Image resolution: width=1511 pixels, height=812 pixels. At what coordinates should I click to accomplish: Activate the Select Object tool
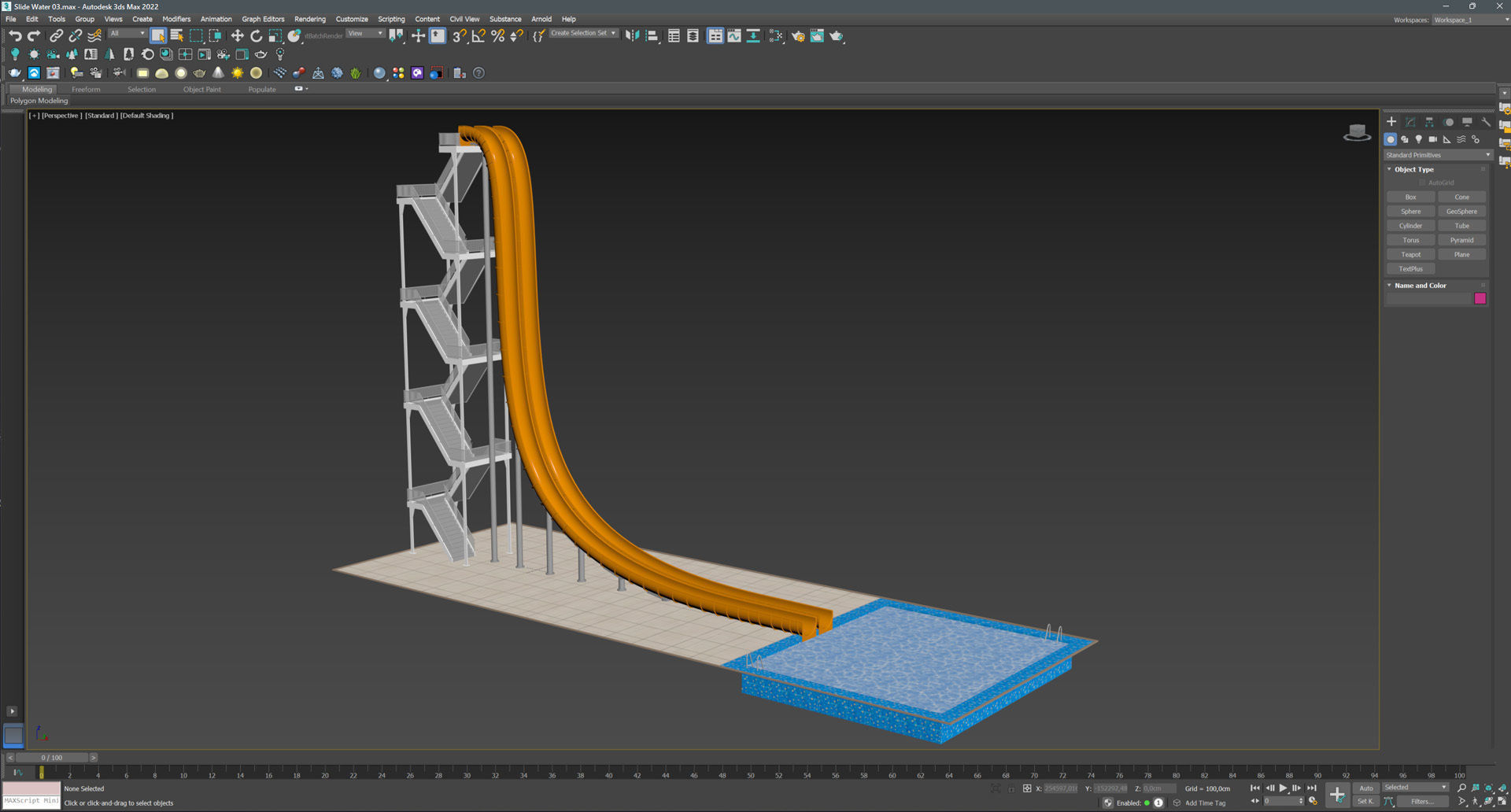(x=157, y=35)
